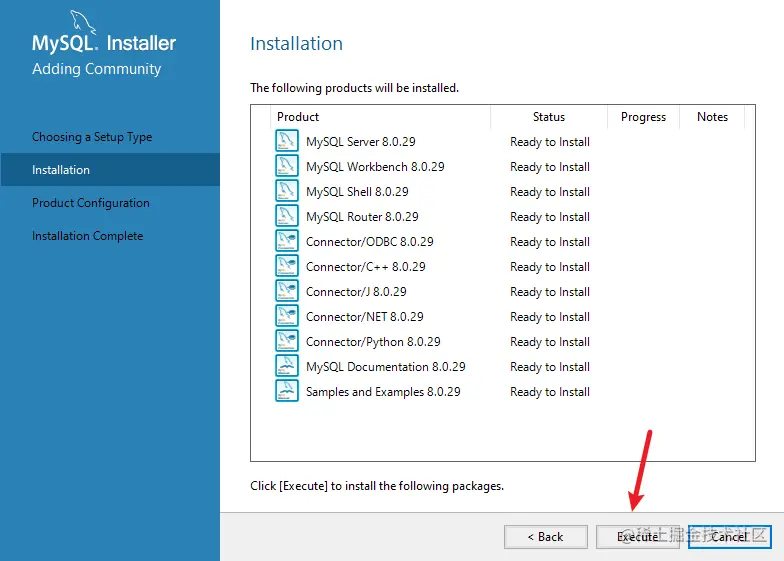
Task: Go to Choosing a Setup Type step
Action: click(92, 137)
